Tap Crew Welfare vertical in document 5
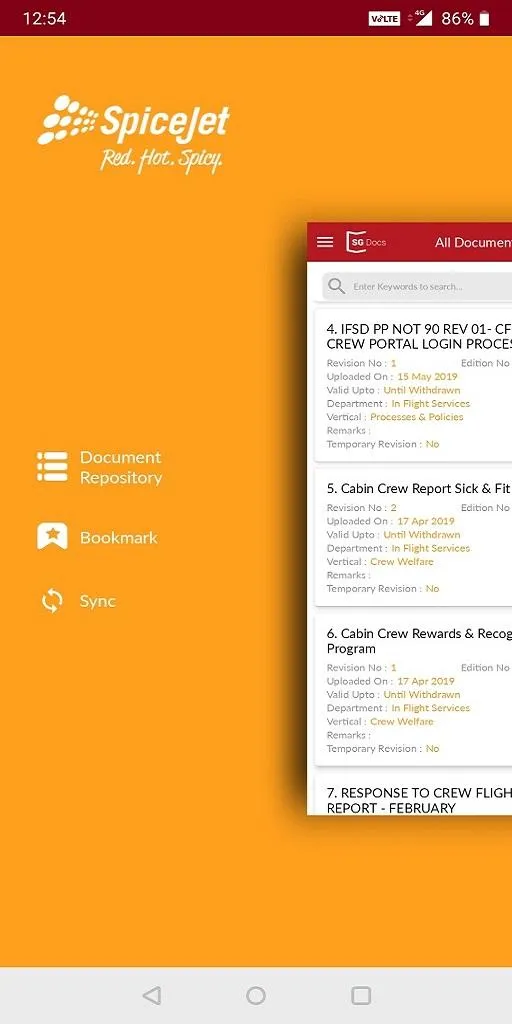This screenshot has width=512, height=1024. coord(402,562)
